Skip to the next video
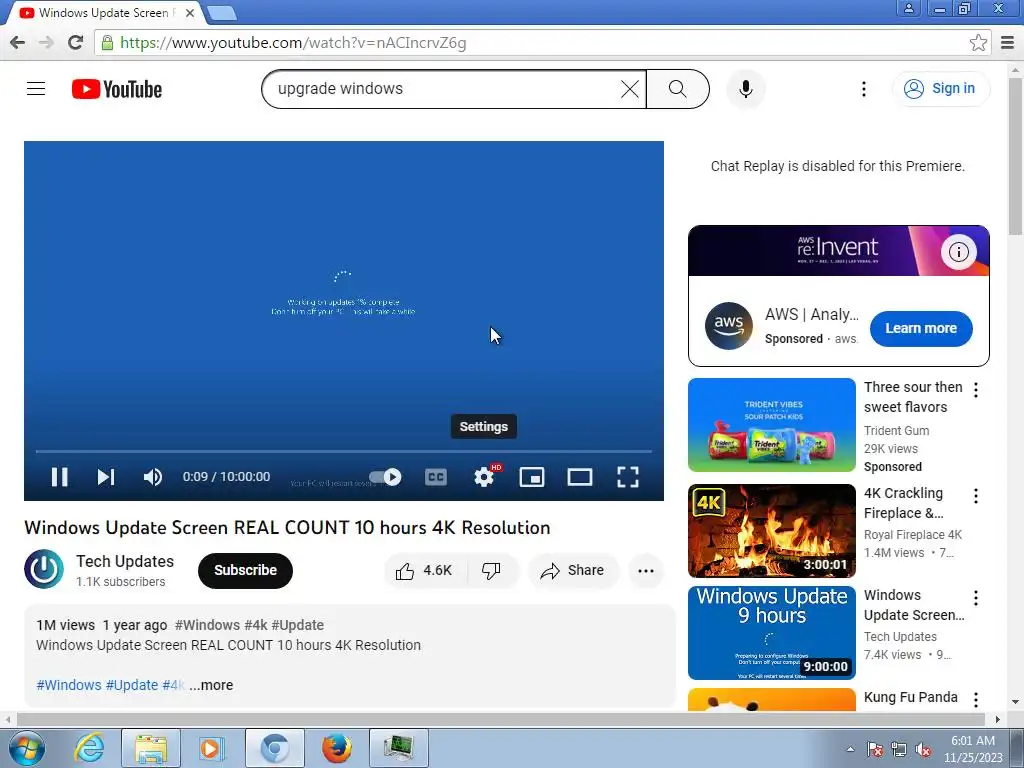 click(106, 477)
